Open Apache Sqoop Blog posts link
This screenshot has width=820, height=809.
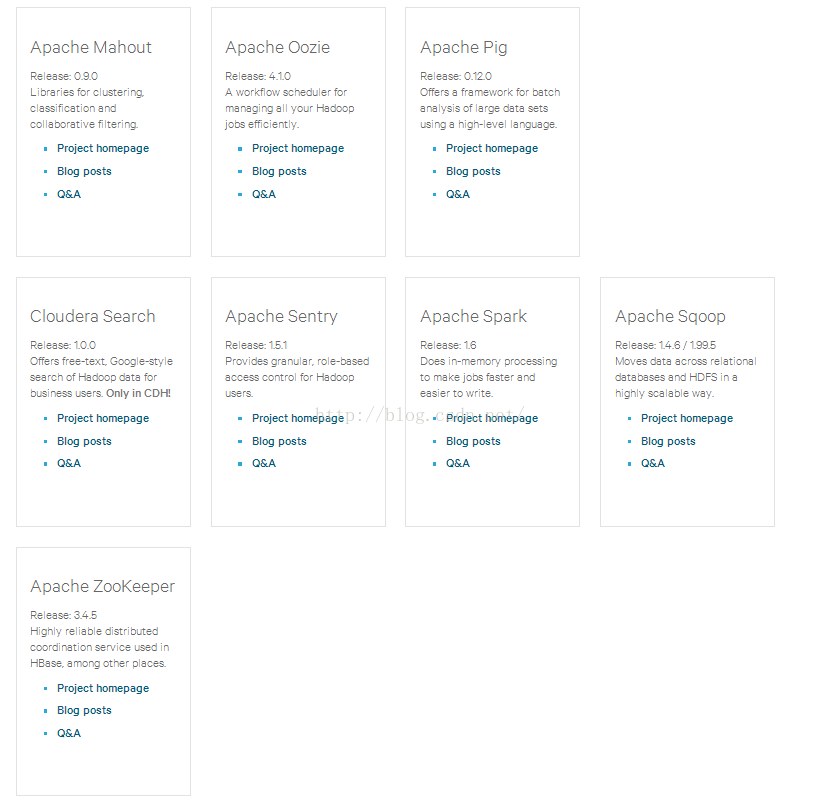[668, 441]
